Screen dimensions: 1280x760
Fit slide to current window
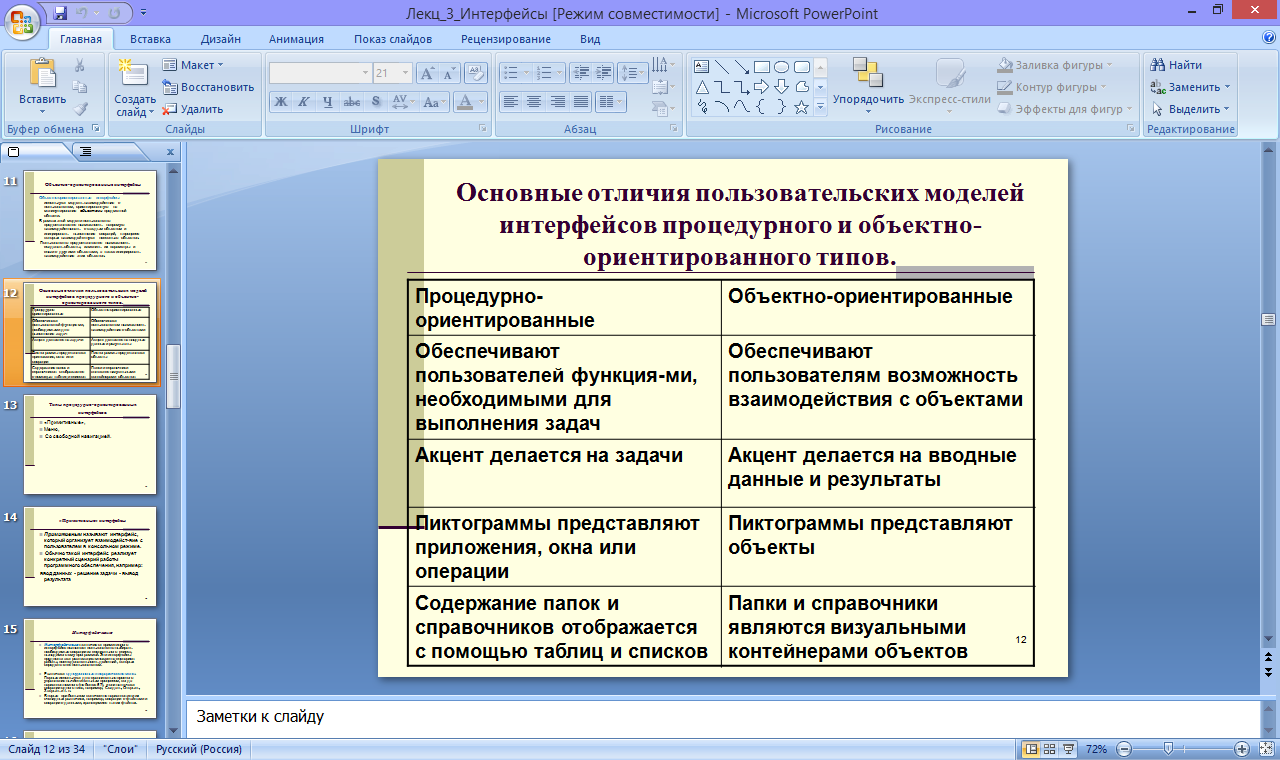pyautogui.click(x=1266, y=749)
